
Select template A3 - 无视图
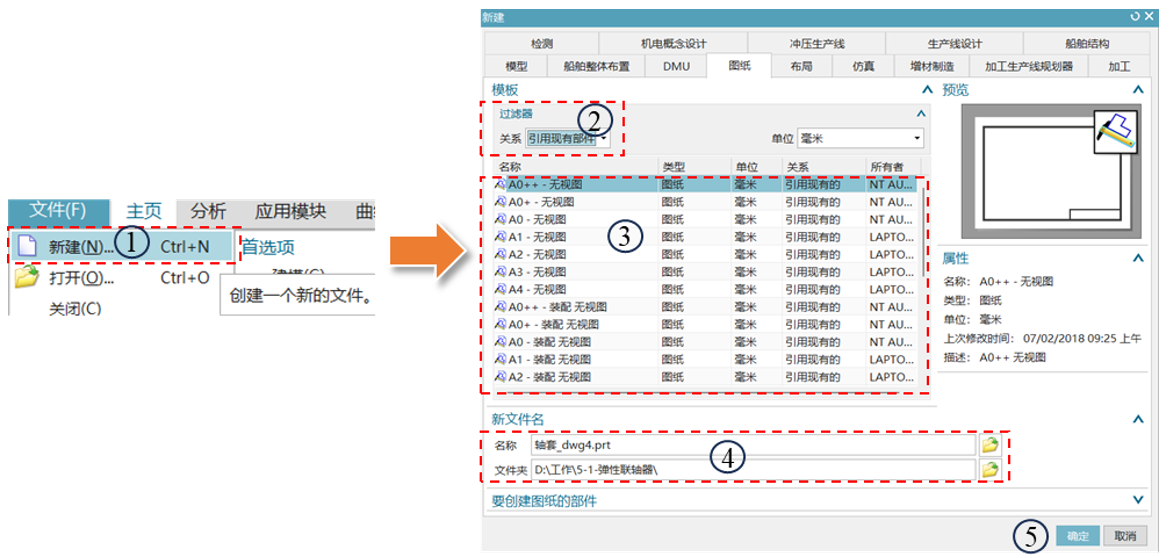point(705,272)
